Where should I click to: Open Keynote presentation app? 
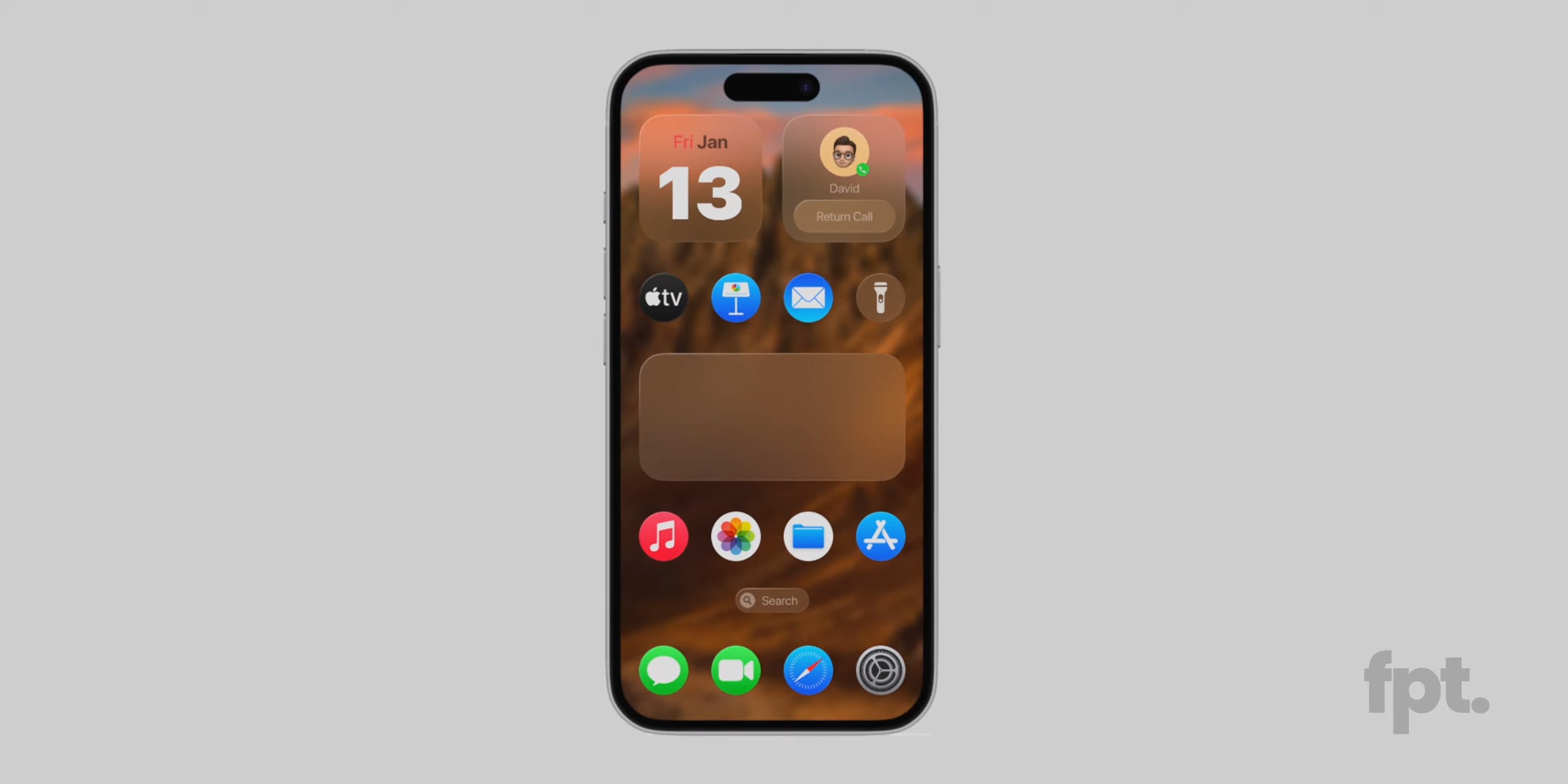coord(735,297)
